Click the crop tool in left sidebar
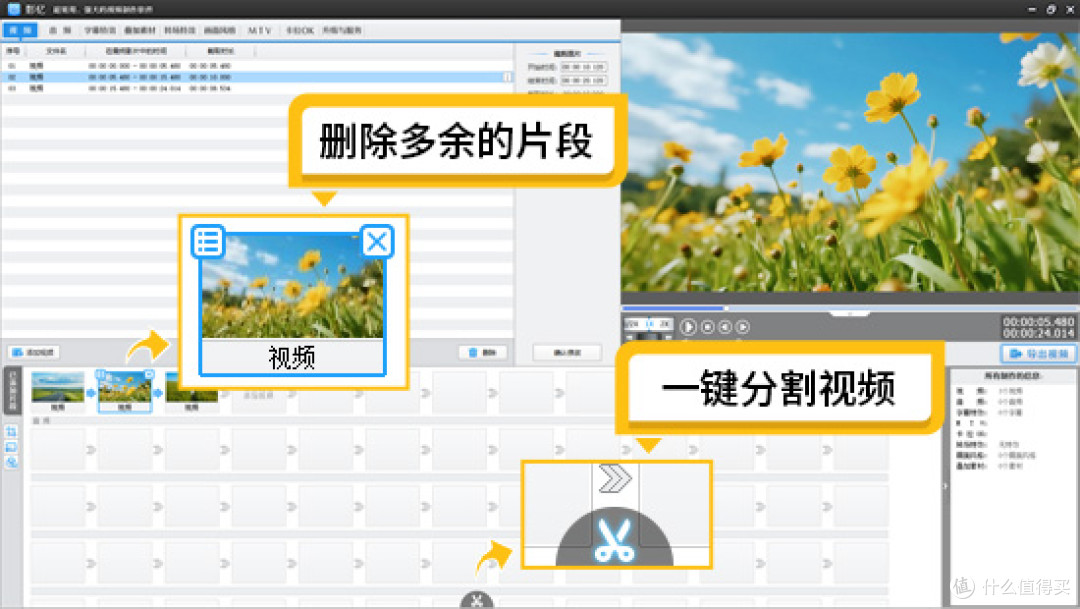1080x609 pixels. pos(11,432)
